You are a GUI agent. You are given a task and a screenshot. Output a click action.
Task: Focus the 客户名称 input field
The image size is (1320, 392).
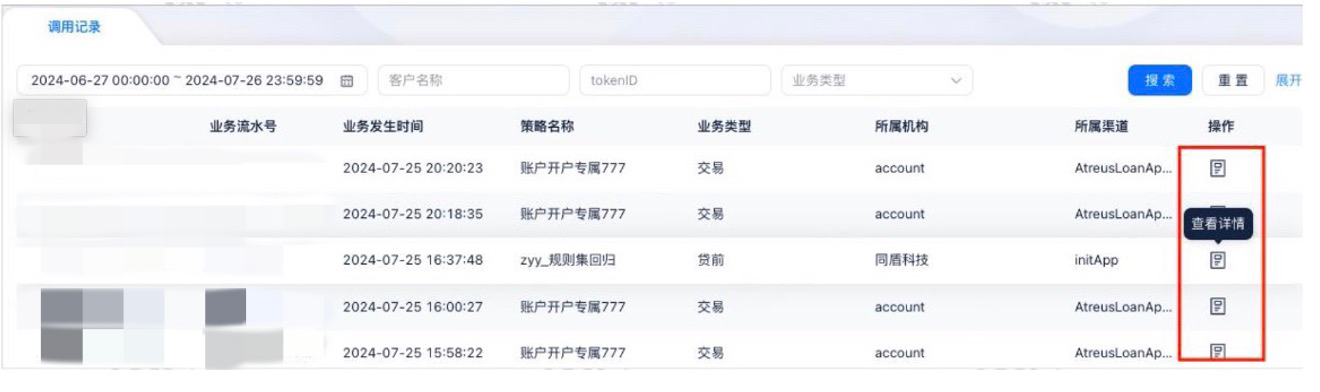point(472,80)
